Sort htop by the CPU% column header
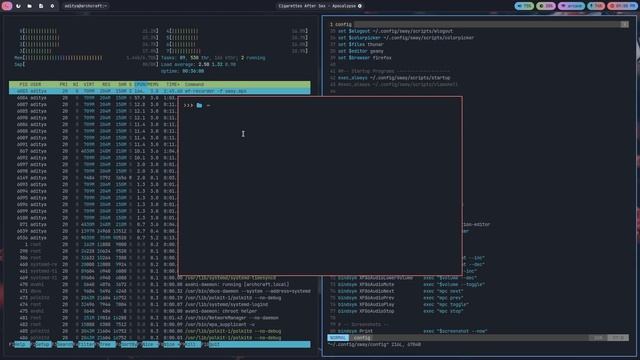The width and height of the screenshot is (640, 360). pos(140,84)
